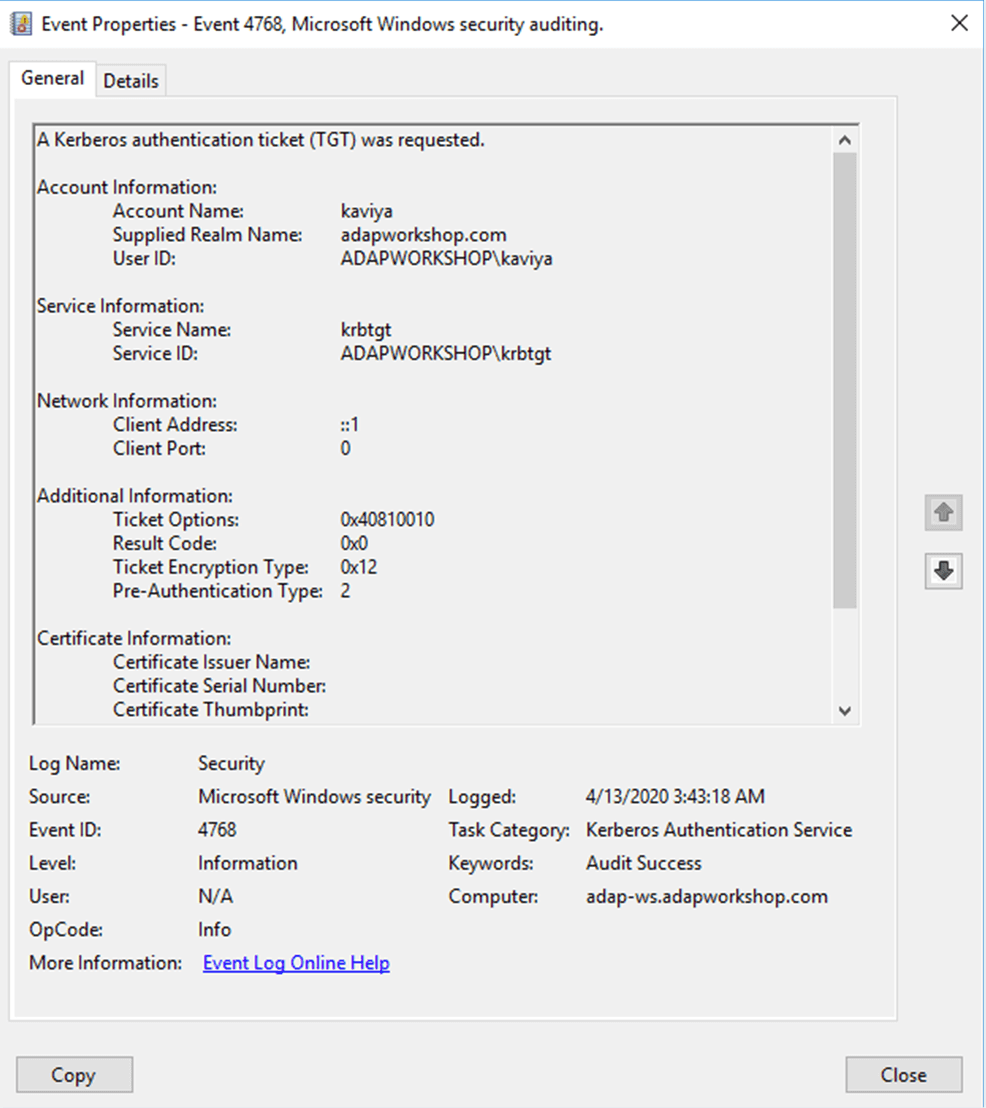Click the Event Properties title bar icon

click(x=20, y=22)
